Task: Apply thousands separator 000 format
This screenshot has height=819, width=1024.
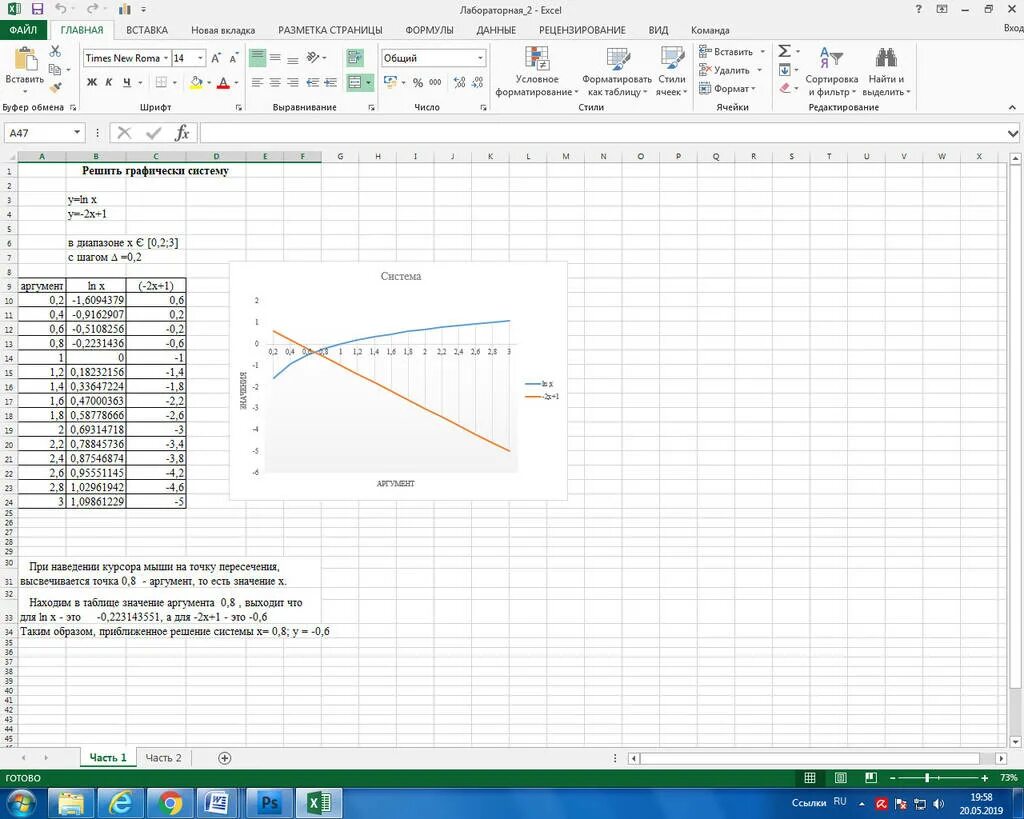Action: coord(435,82)
